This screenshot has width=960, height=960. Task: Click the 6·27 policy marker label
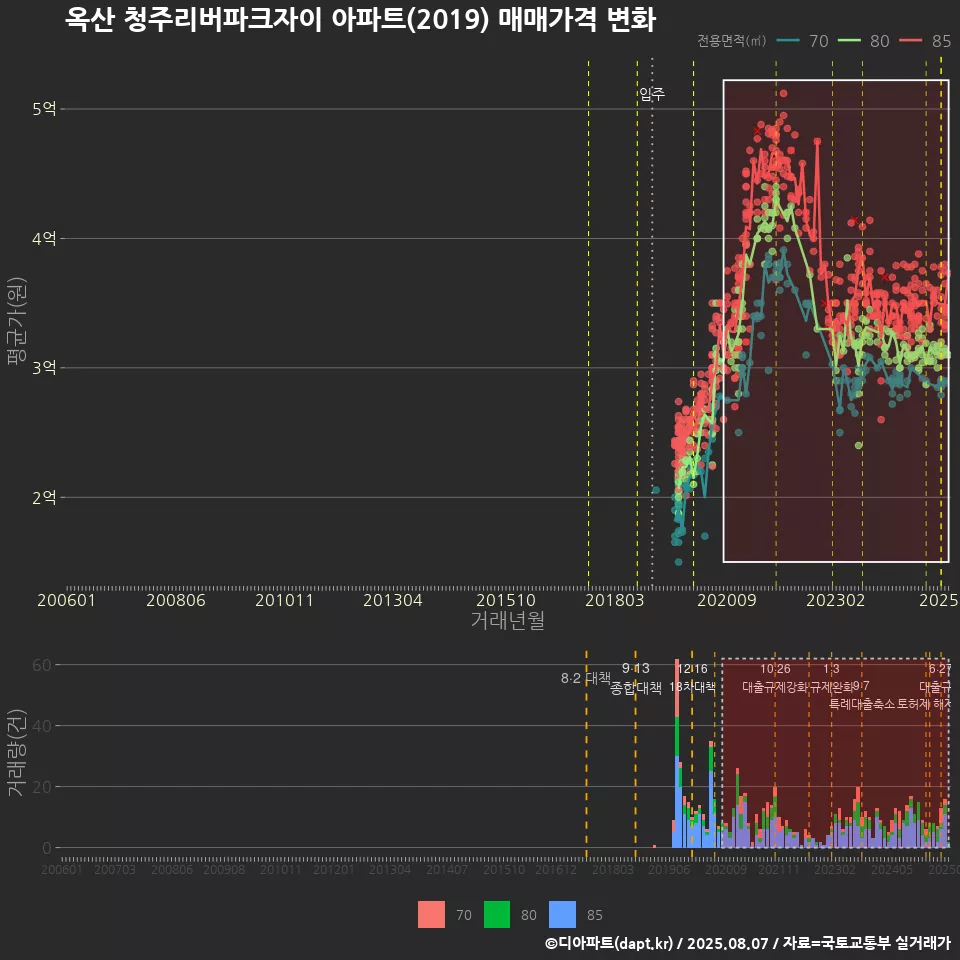pyautogui.click(x=940, y=669)
